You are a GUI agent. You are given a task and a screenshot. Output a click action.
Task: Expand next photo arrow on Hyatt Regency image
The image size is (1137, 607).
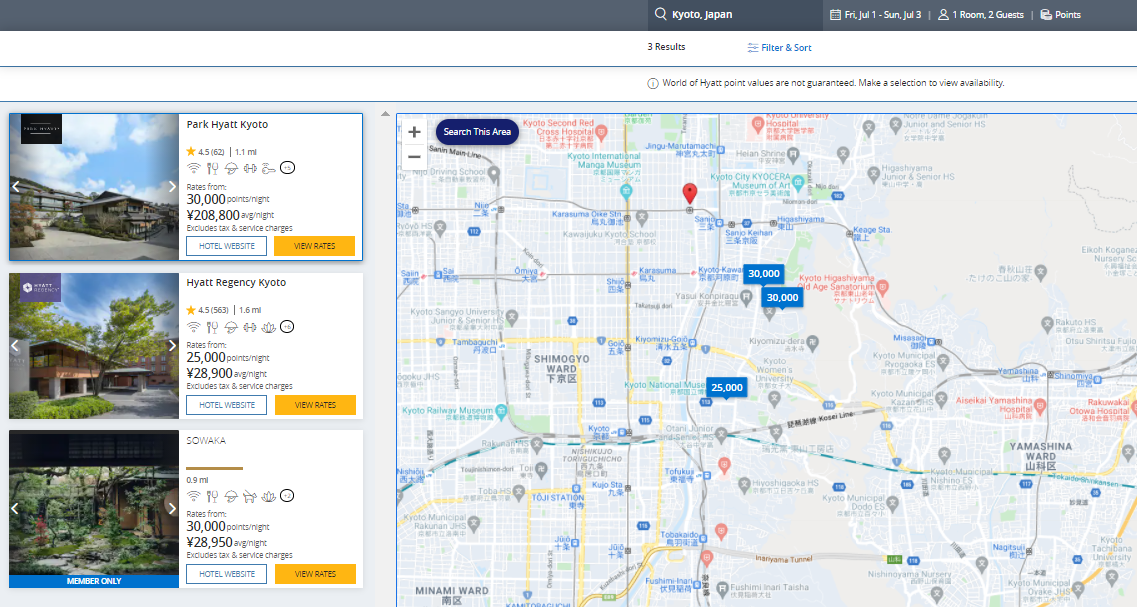point(172,344)
